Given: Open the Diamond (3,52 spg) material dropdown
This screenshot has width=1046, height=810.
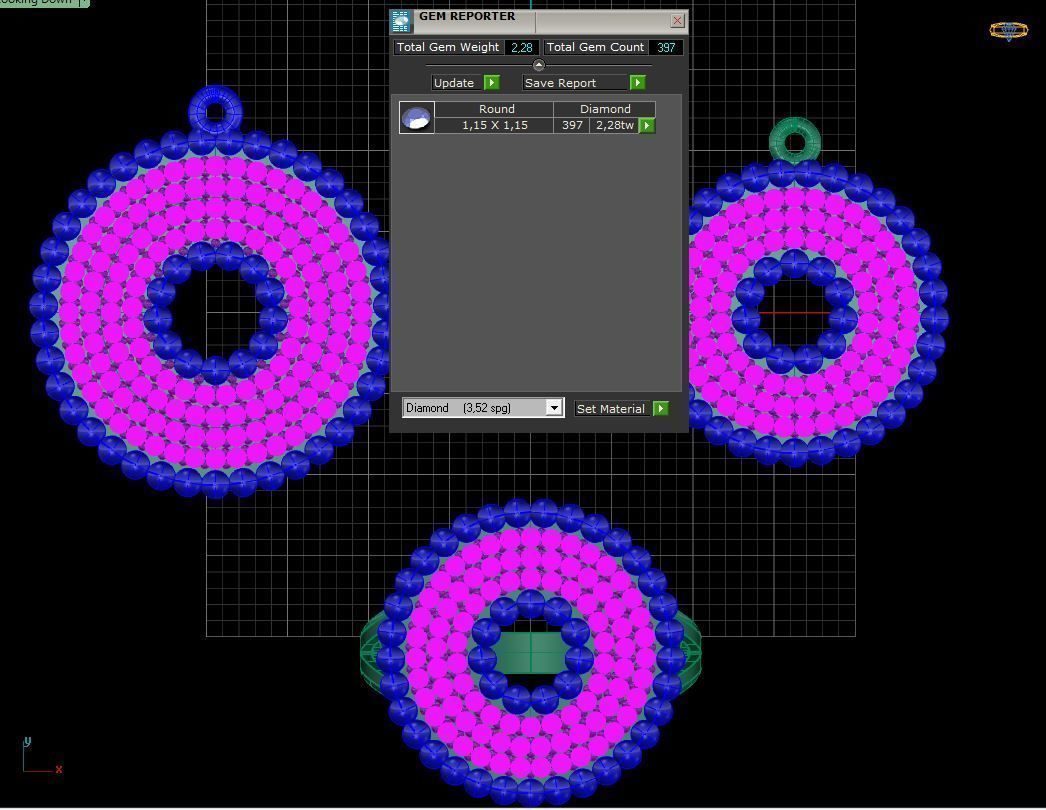Looking at the screenshot, I should pos(554,408).
